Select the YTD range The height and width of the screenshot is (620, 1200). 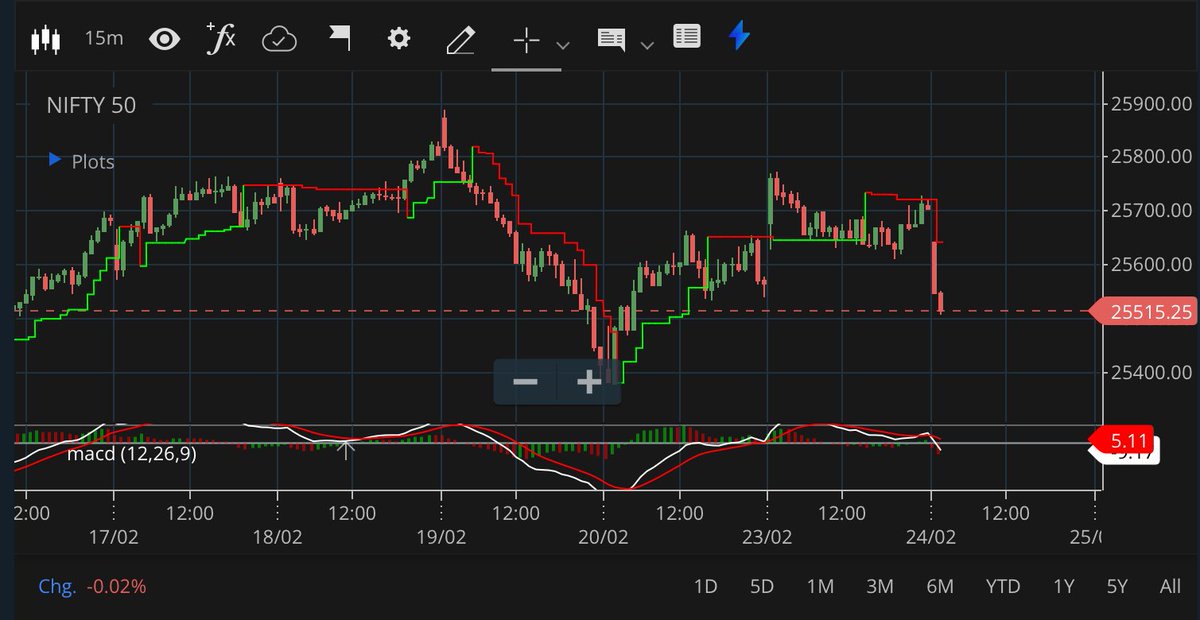1003,587
